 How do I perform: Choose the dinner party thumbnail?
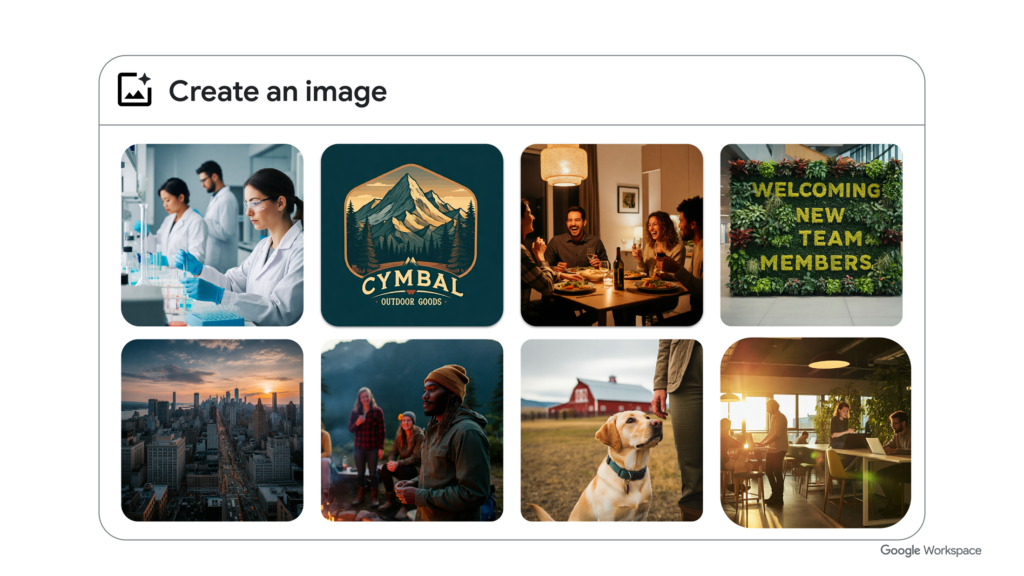(x=611, y=235)
